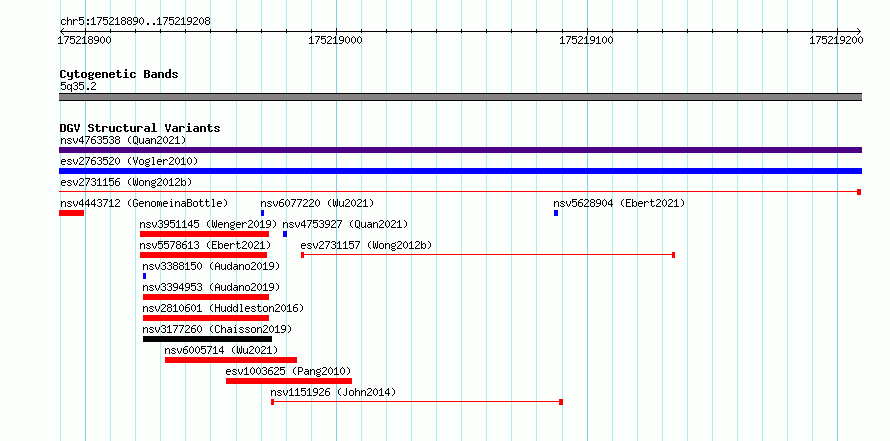Open nsv5628904 (Ebert2021) variant label
This screenshot has height=441, width=890.
619,203
